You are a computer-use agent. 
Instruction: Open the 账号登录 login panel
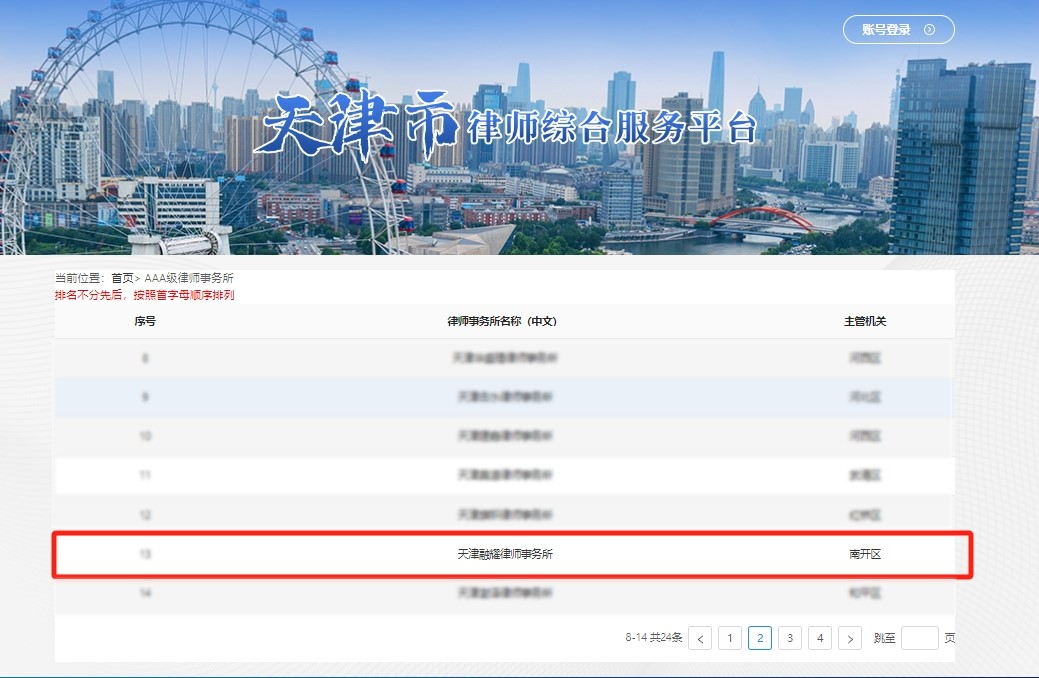click(893, 29)
